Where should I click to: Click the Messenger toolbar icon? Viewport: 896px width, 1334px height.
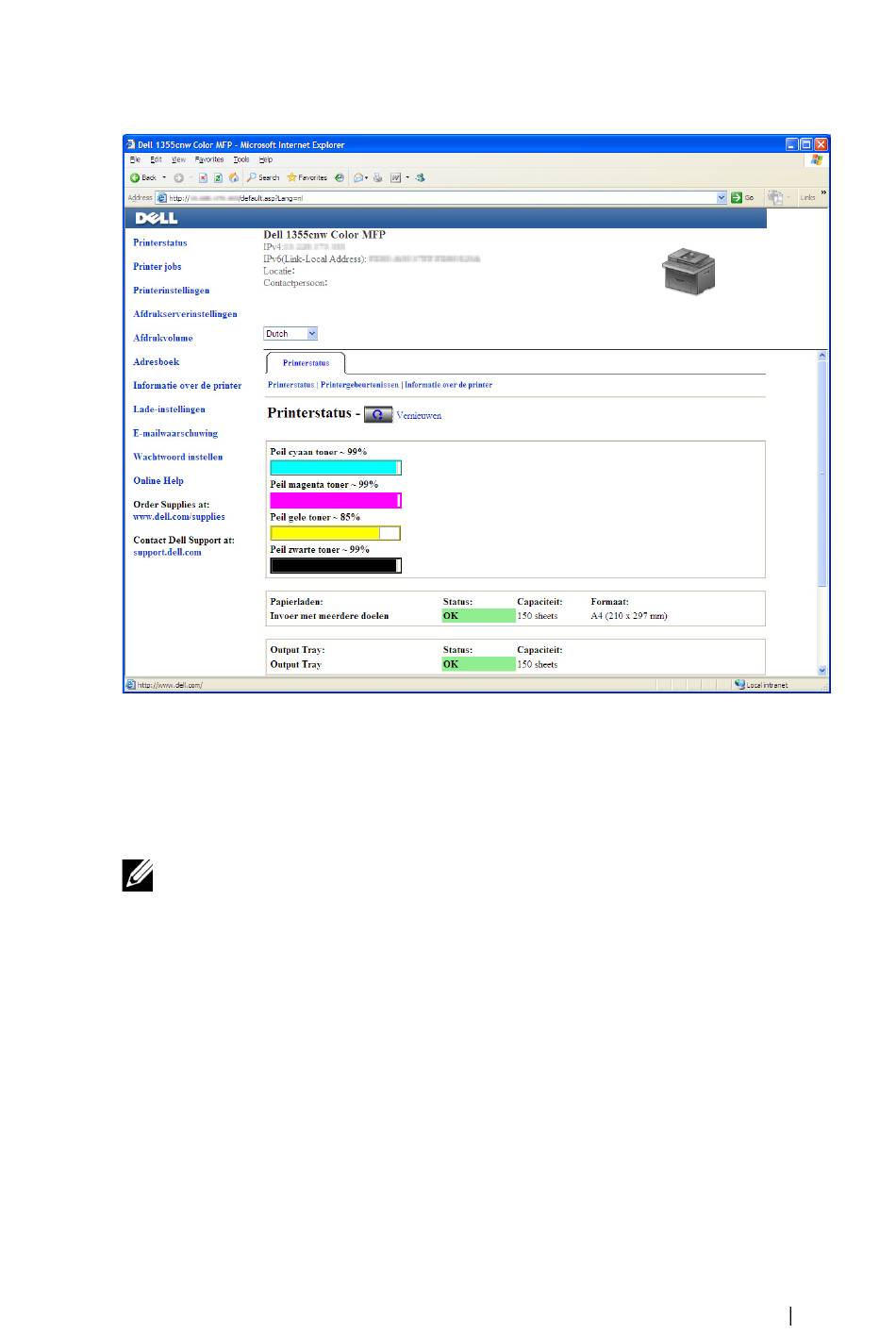(421, 177)
